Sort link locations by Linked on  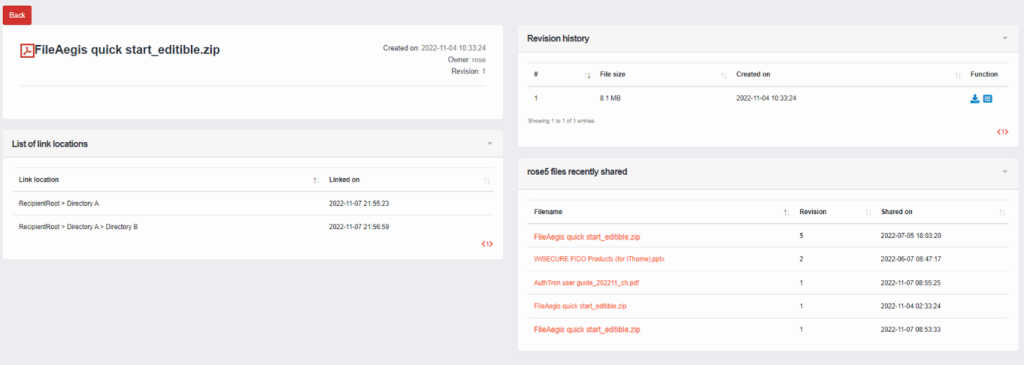[x=487, y=180]
